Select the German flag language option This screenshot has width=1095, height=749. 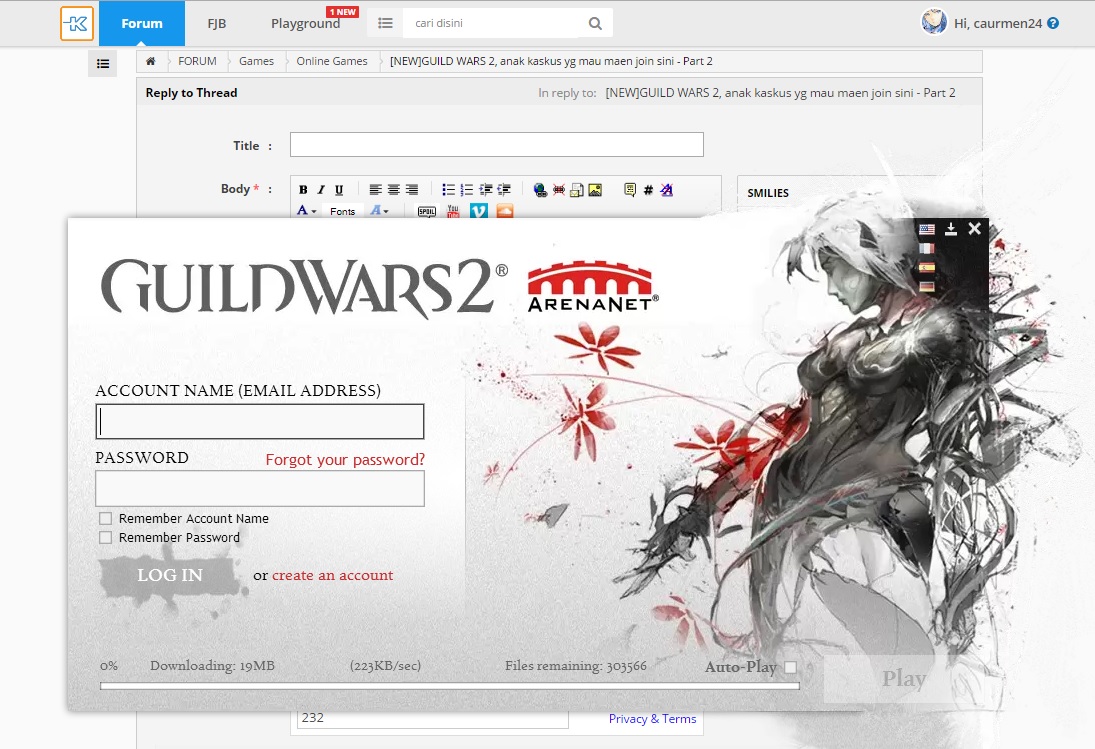(x=927, y=286)
